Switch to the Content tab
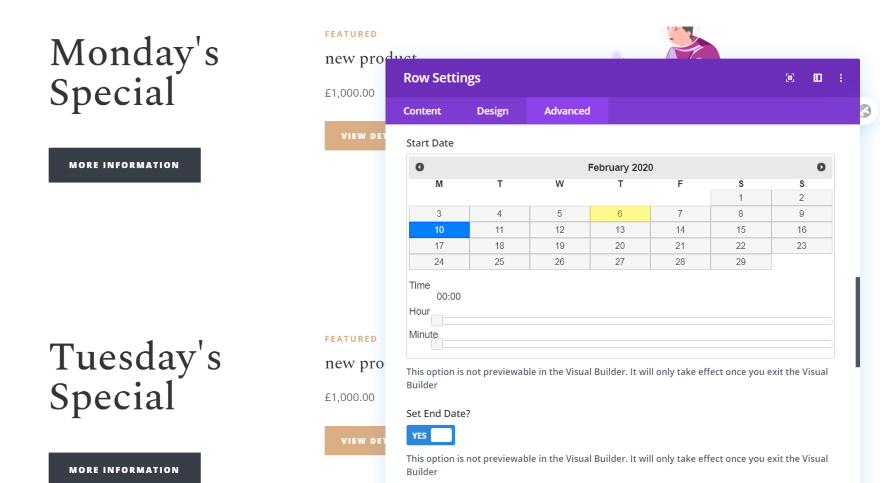 [422, 111]
